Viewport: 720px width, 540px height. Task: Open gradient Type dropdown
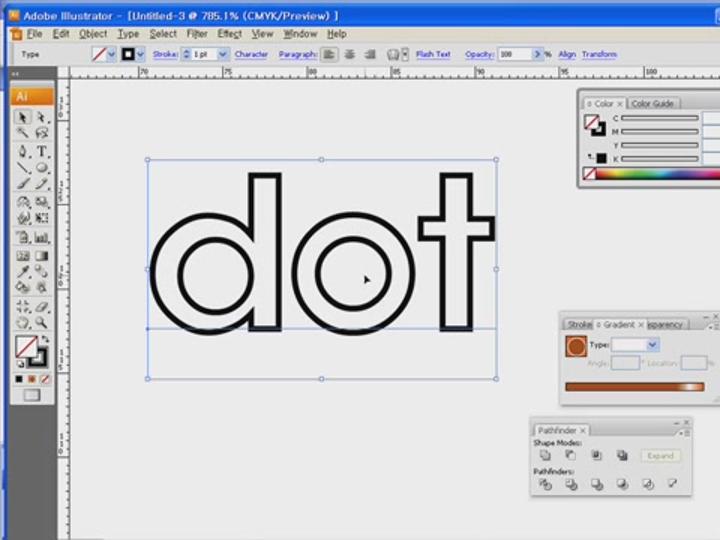pyautogui.click(x=652, y=344)
